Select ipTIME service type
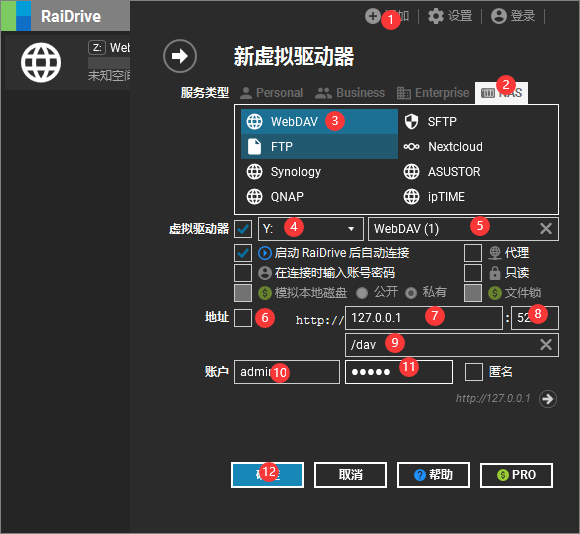580x534 pixels. [477, 197]
